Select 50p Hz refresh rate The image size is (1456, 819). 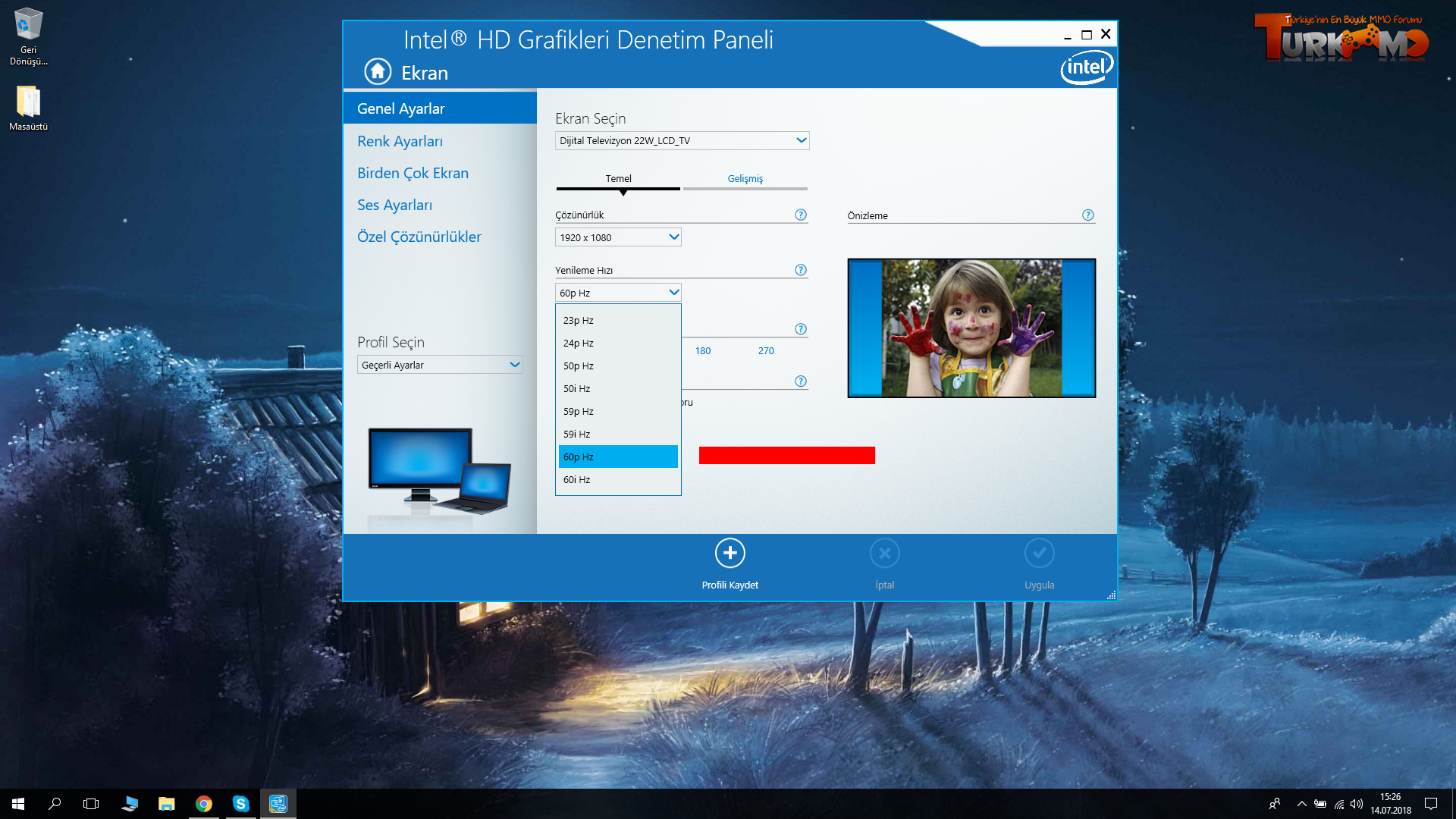click(x=618, y=366)
